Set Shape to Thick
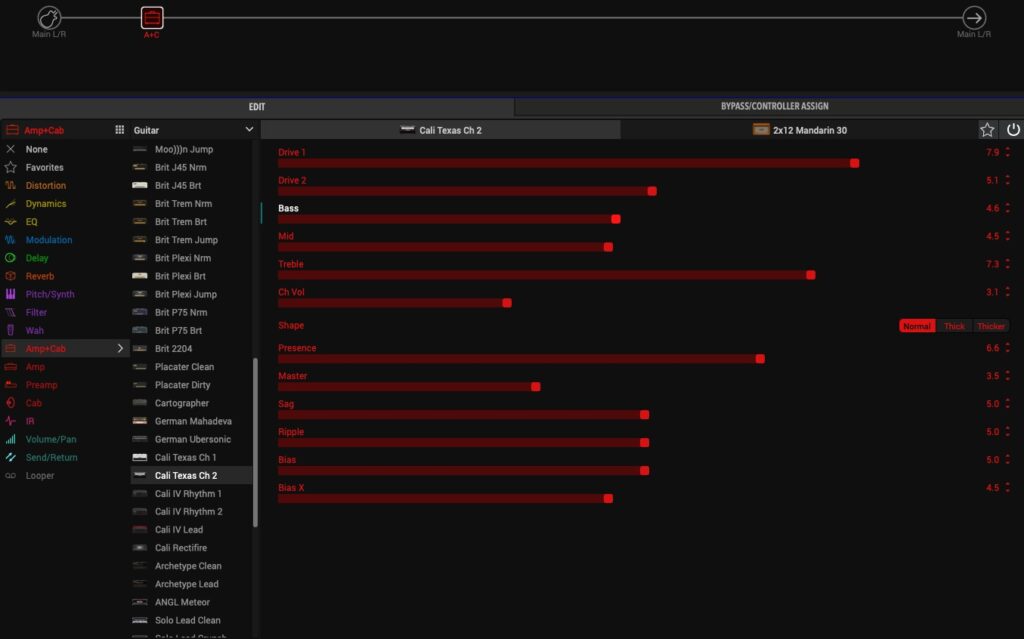This screenshot has height=639, width=1024. pos(954,326)
